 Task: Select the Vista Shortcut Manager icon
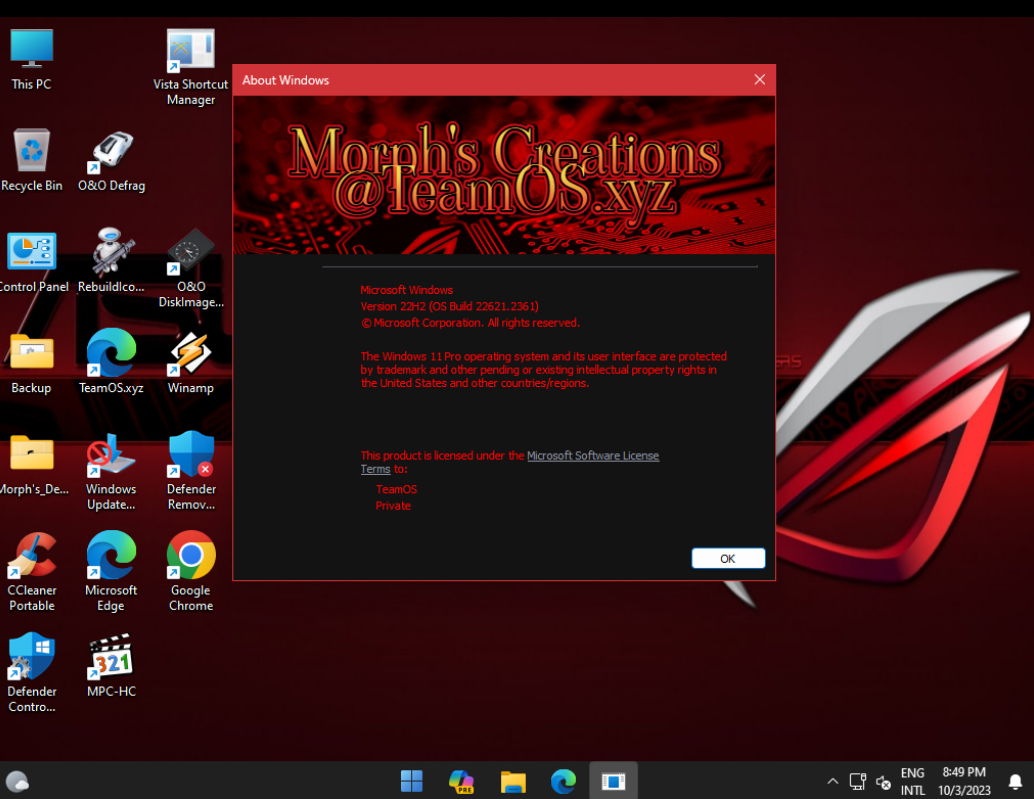[191, 67]
